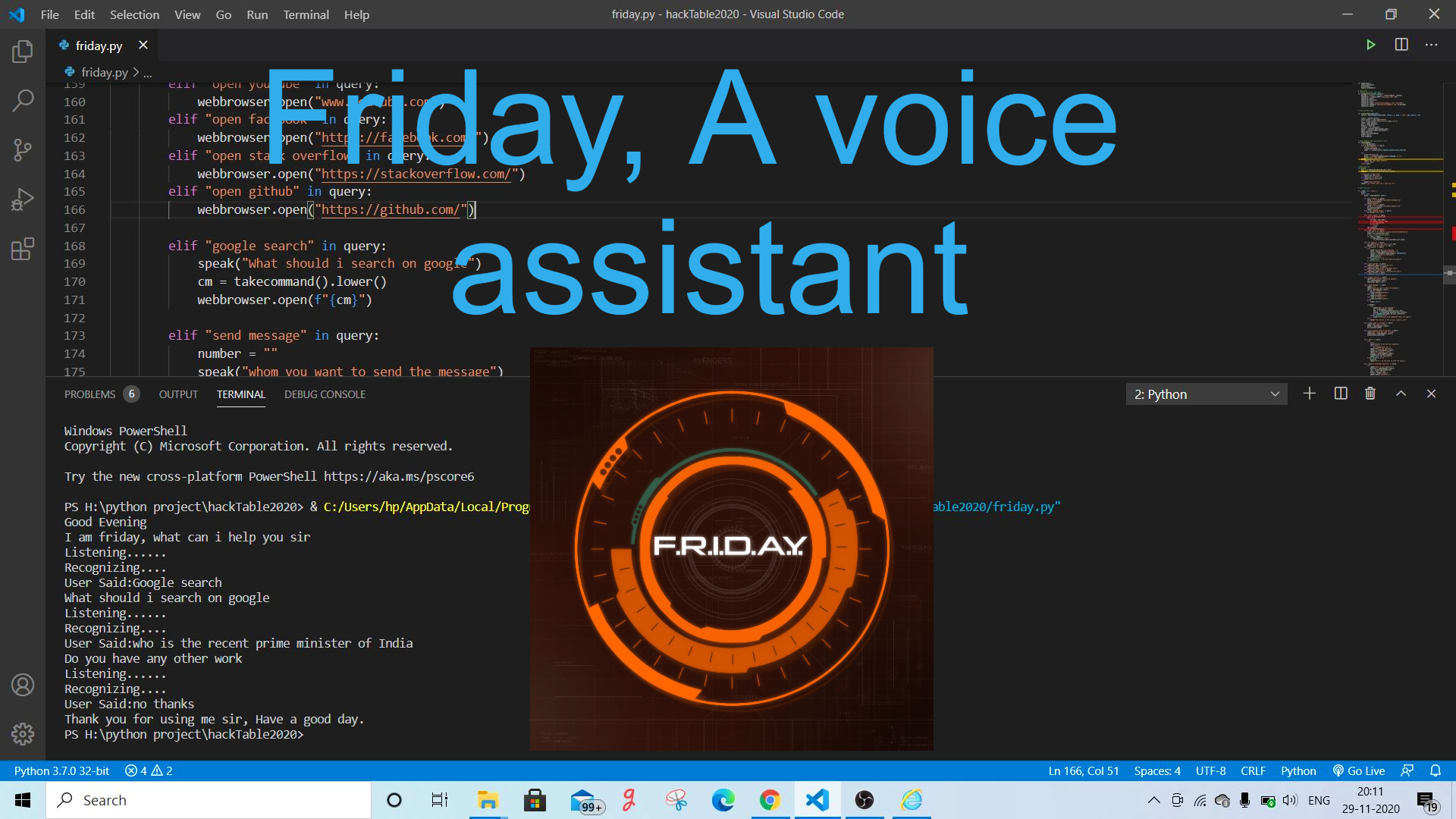Open the Terminal menu
The width and height of the screenshot is (1456, 819).
click(306, 14)
